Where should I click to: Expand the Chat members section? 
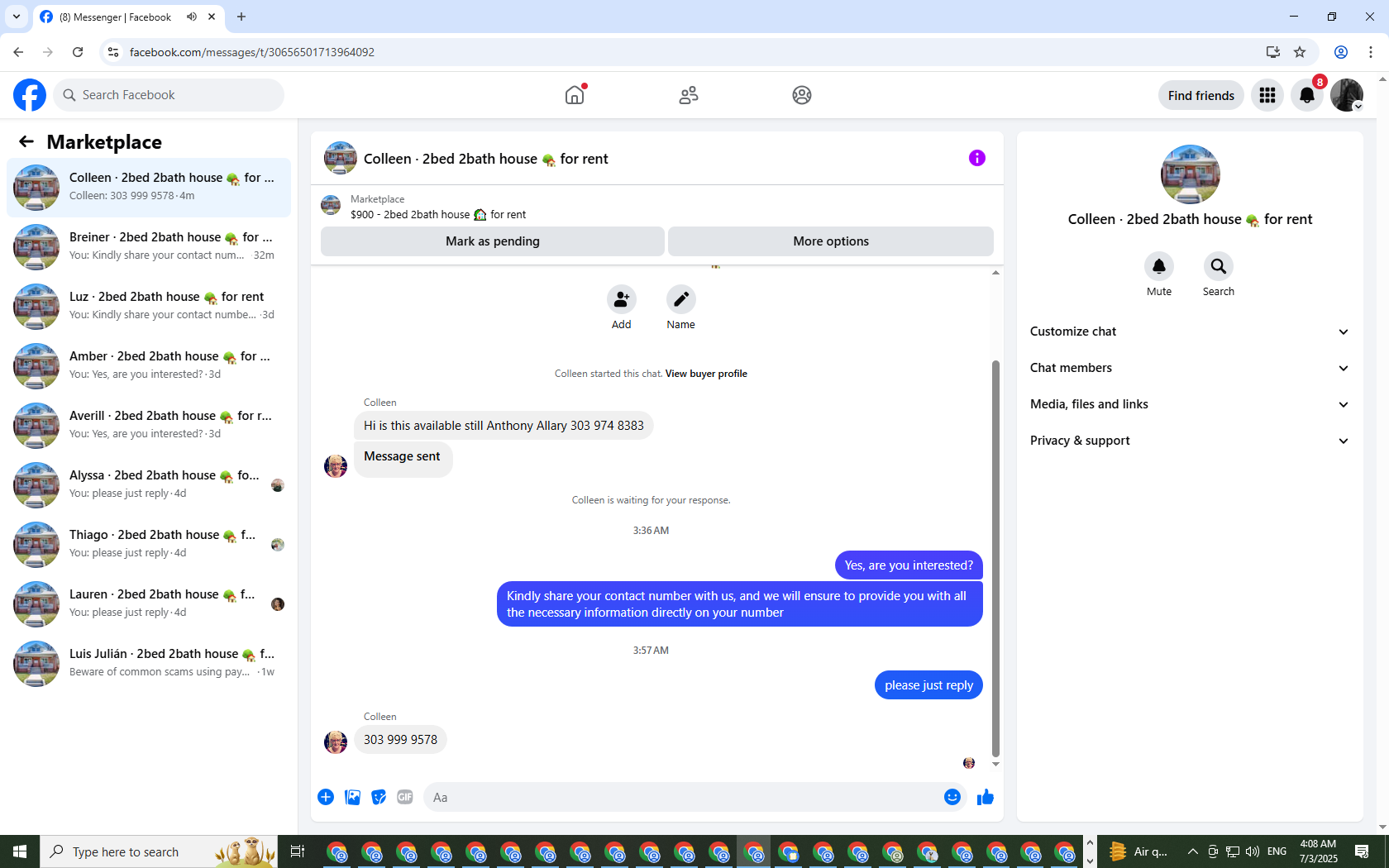[1190, 368]
